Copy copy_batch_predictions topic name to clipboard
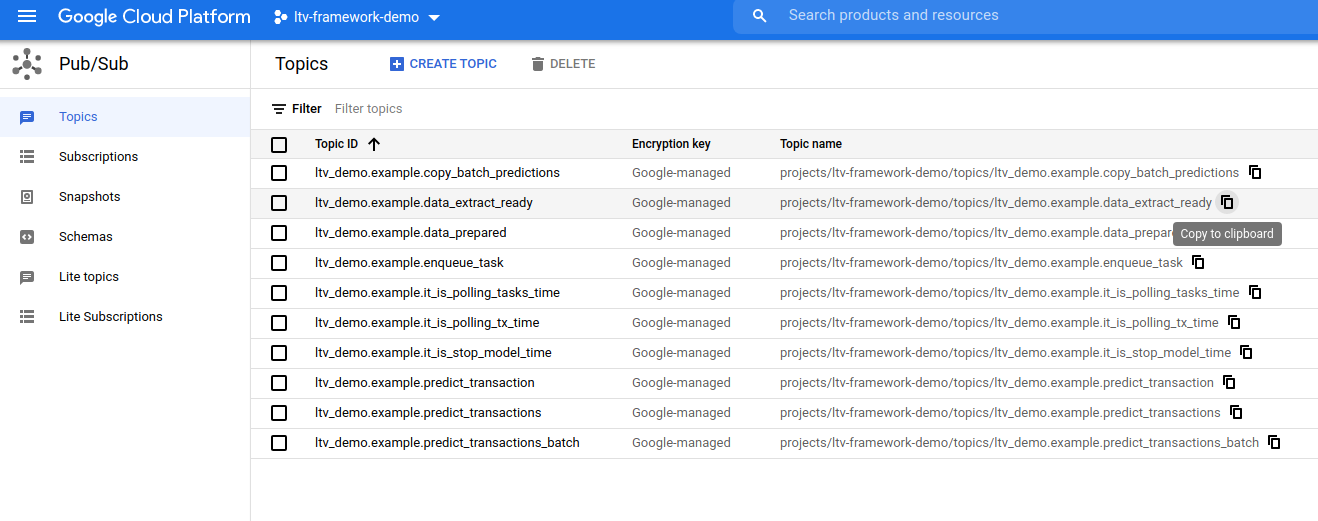 click(x=1255, y=172)
